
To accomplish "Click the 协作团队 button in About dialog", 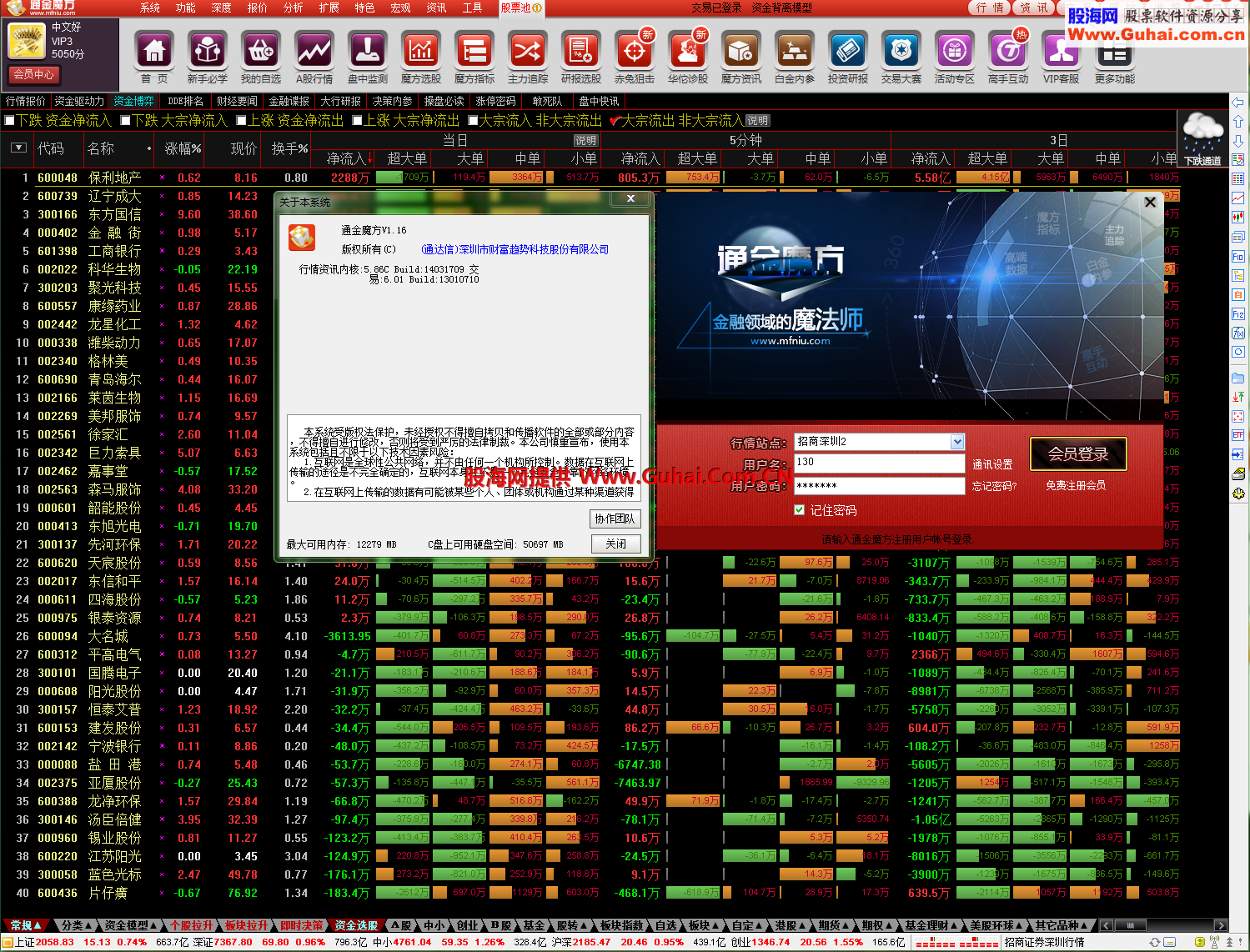I will pos(615,519).
